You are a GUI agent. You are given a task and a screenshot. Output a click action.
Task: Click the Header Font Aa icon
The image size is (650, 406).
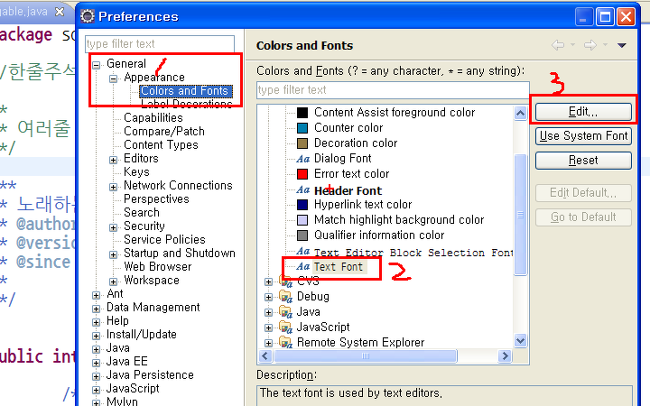[303, 190]
